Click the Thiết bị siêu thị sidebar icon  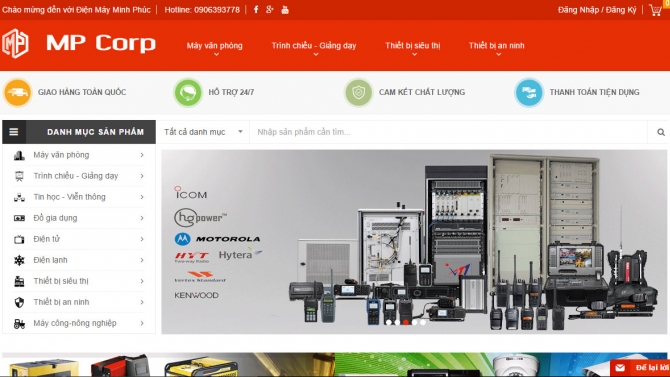19,281
